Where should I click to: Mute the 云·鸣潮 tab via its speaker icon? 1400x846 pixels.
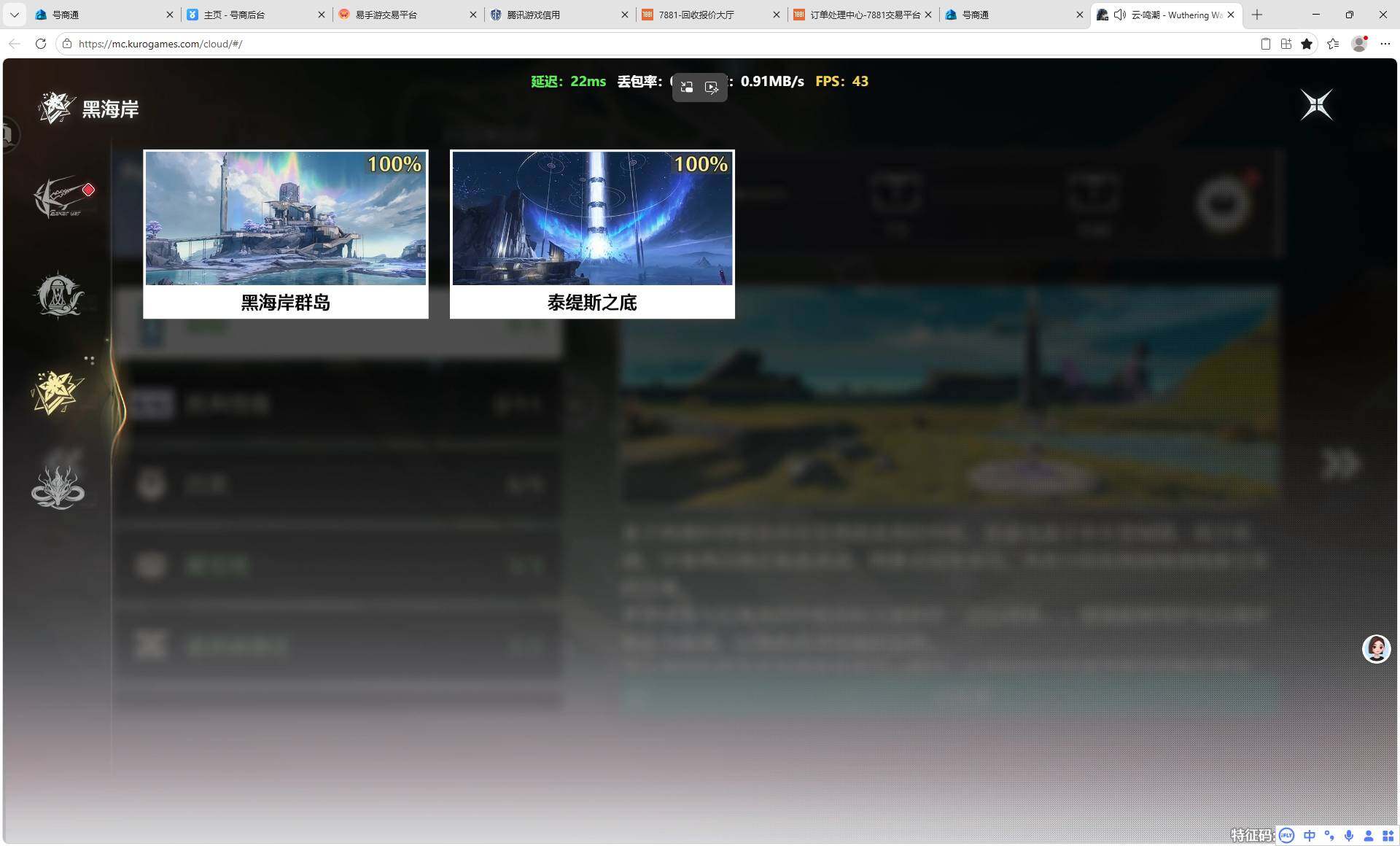coord(1120,15)
